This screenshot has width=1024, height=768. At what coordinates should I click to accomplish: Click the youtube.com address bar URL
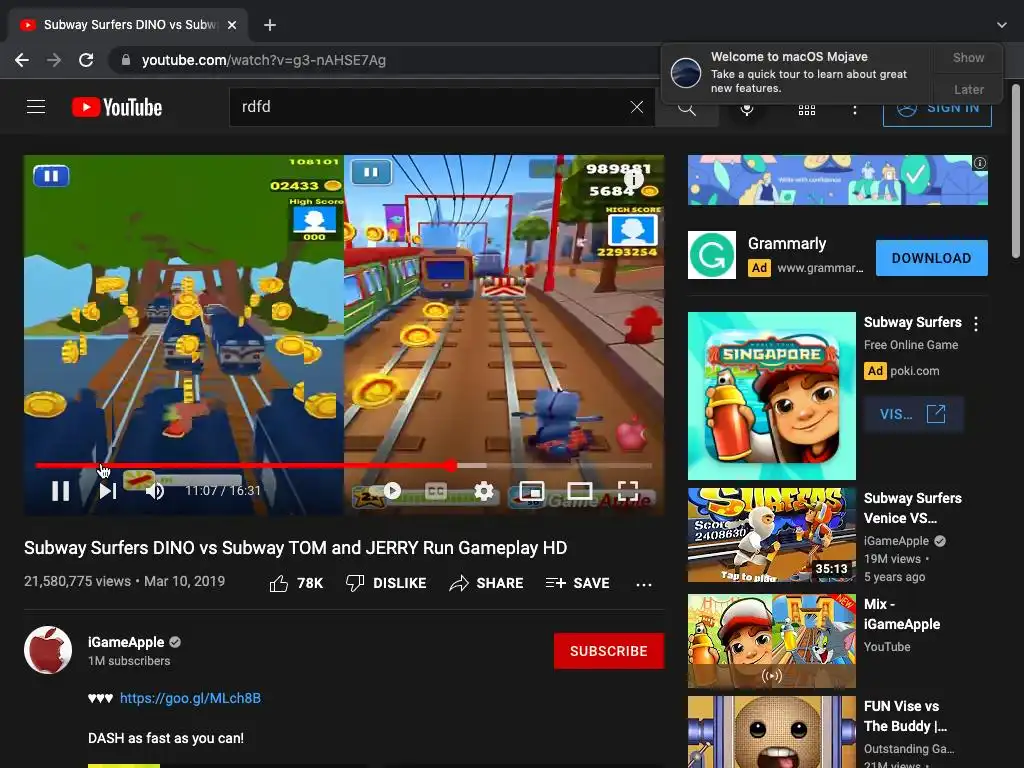click(x=264, y=60)
